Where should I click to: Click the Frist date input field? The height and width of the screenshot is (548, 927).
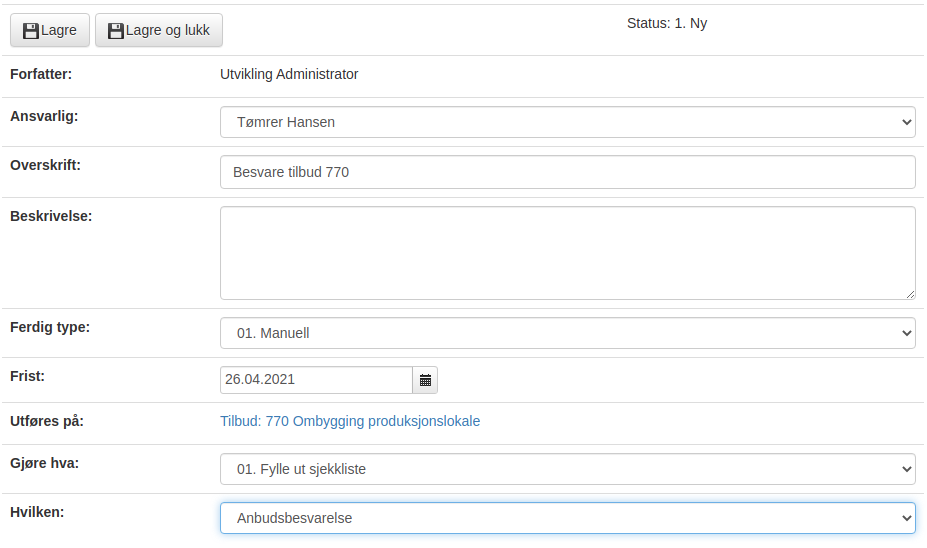[x=316, y=380]
